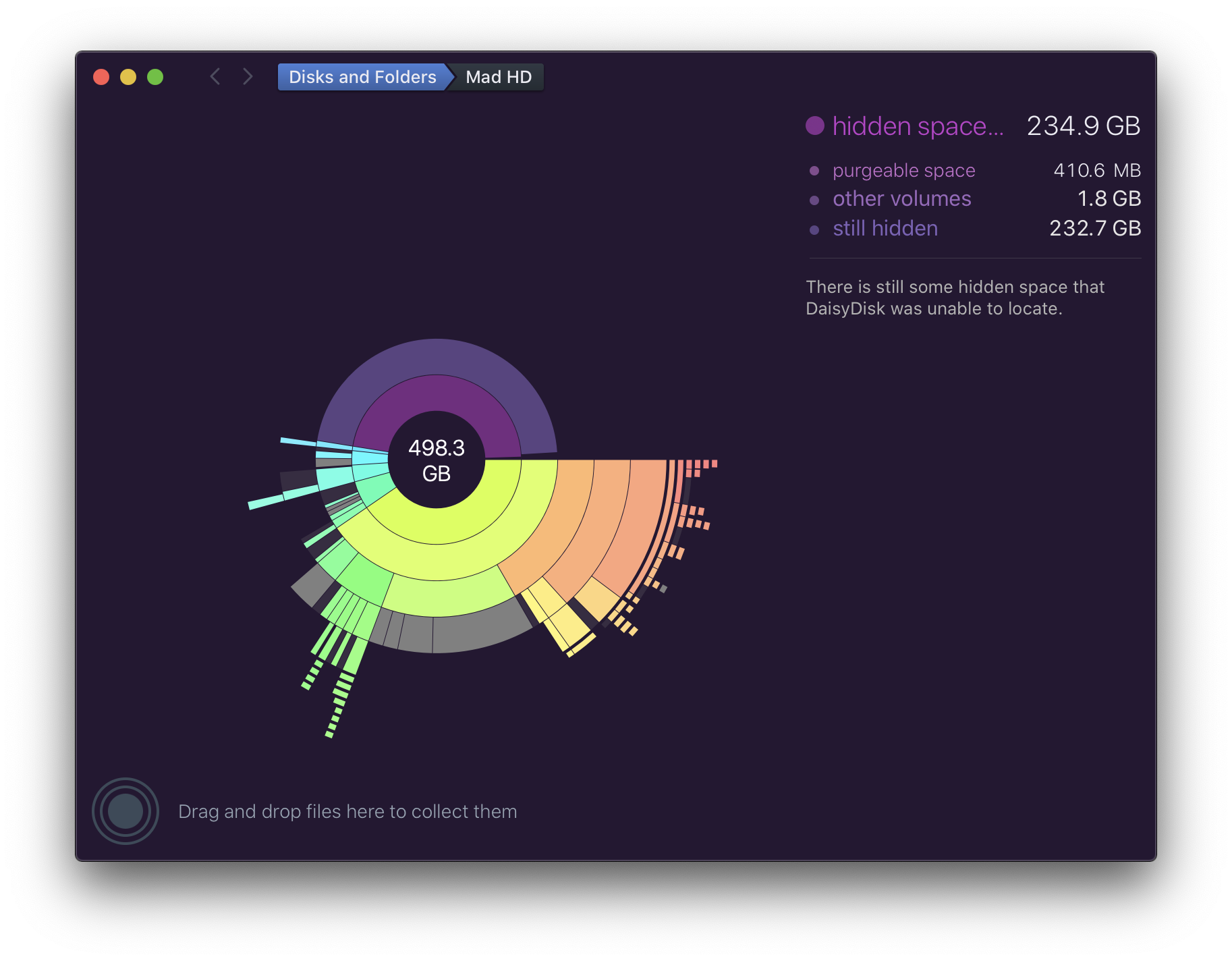The image size is (1232, 961).
Task: Navigate forward using the right arrow
Action: pyautogui.click(x=248, y=77)
